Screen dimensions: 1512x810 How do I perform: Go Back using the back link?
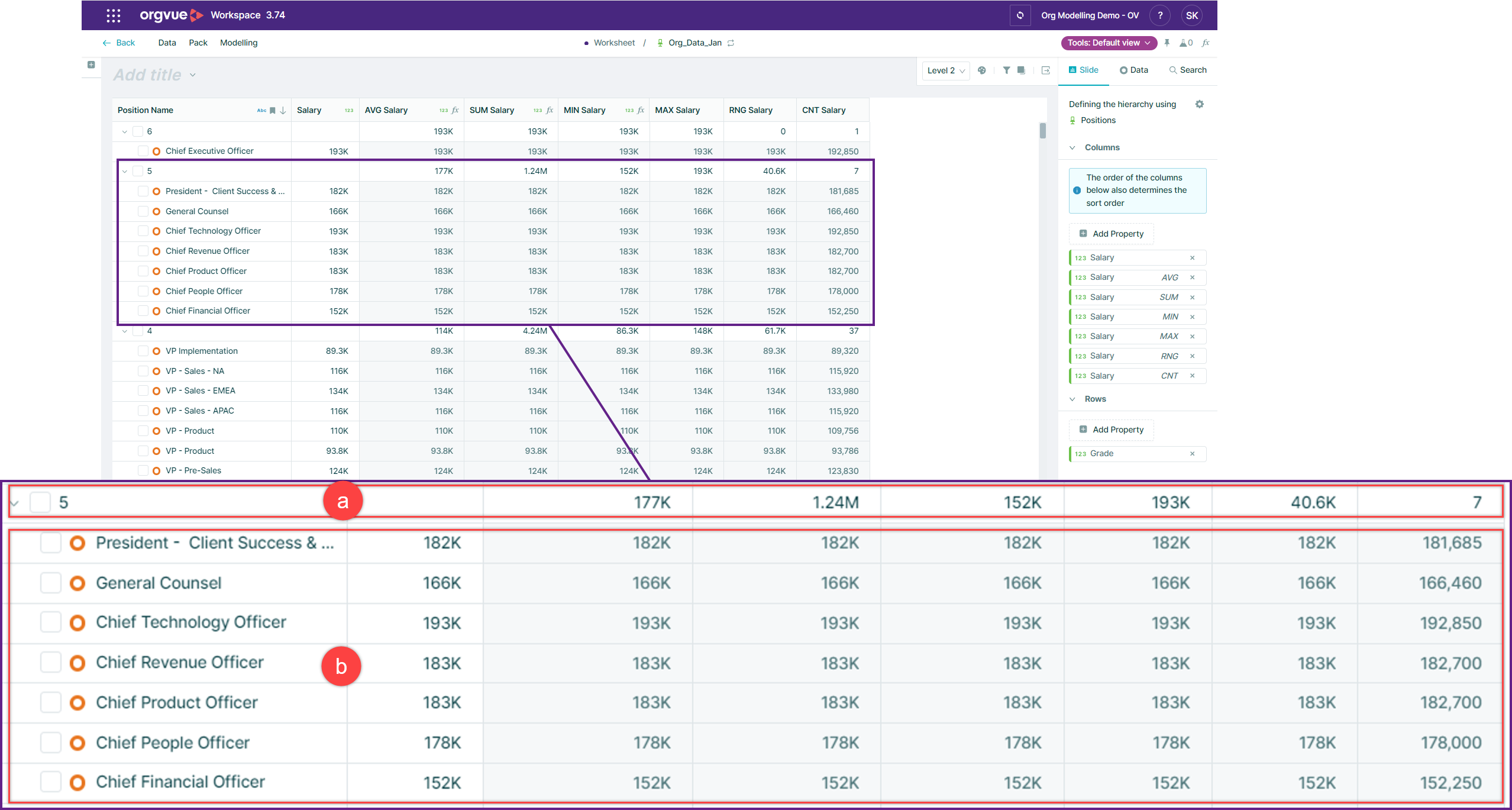119,43
